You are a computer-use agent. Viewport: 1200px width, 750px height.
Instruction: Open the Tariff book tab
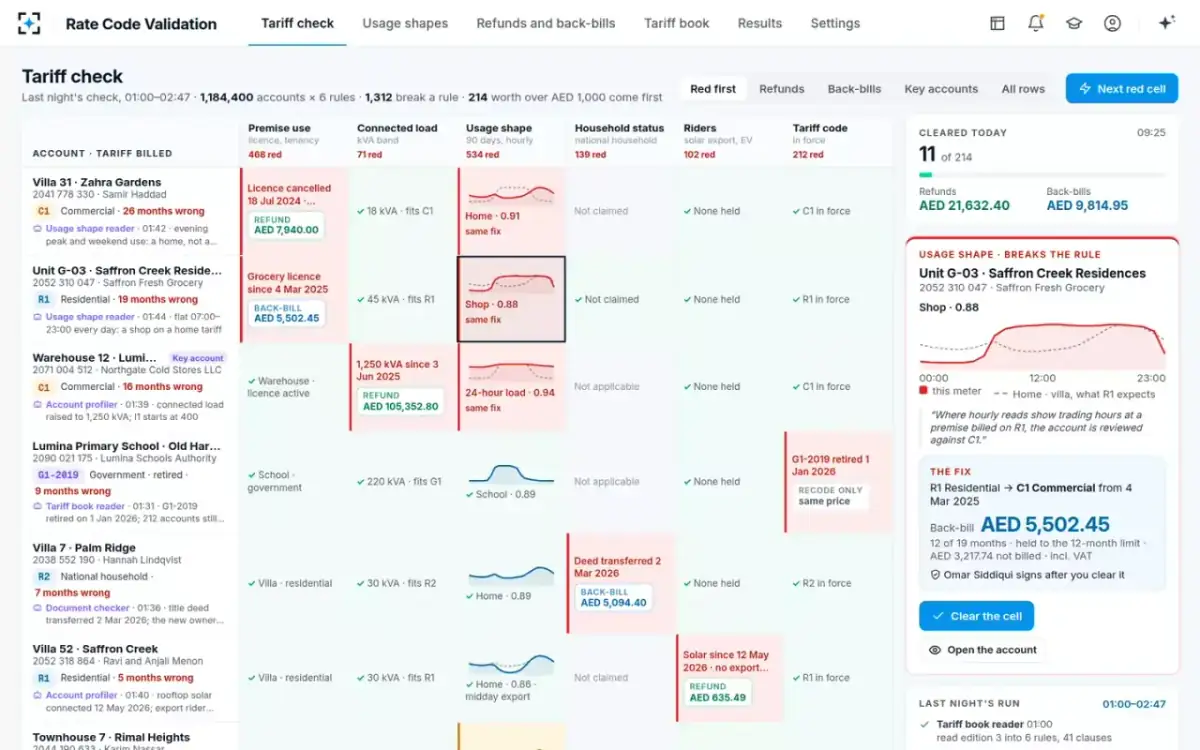point(677,23)
